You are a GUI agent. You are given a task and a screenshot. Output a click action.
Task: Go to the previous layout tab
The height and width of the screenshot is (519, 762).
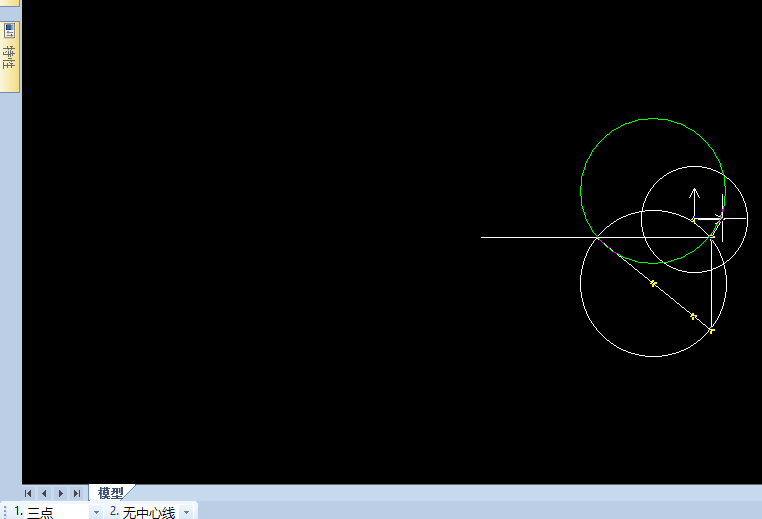click(44, 493)
